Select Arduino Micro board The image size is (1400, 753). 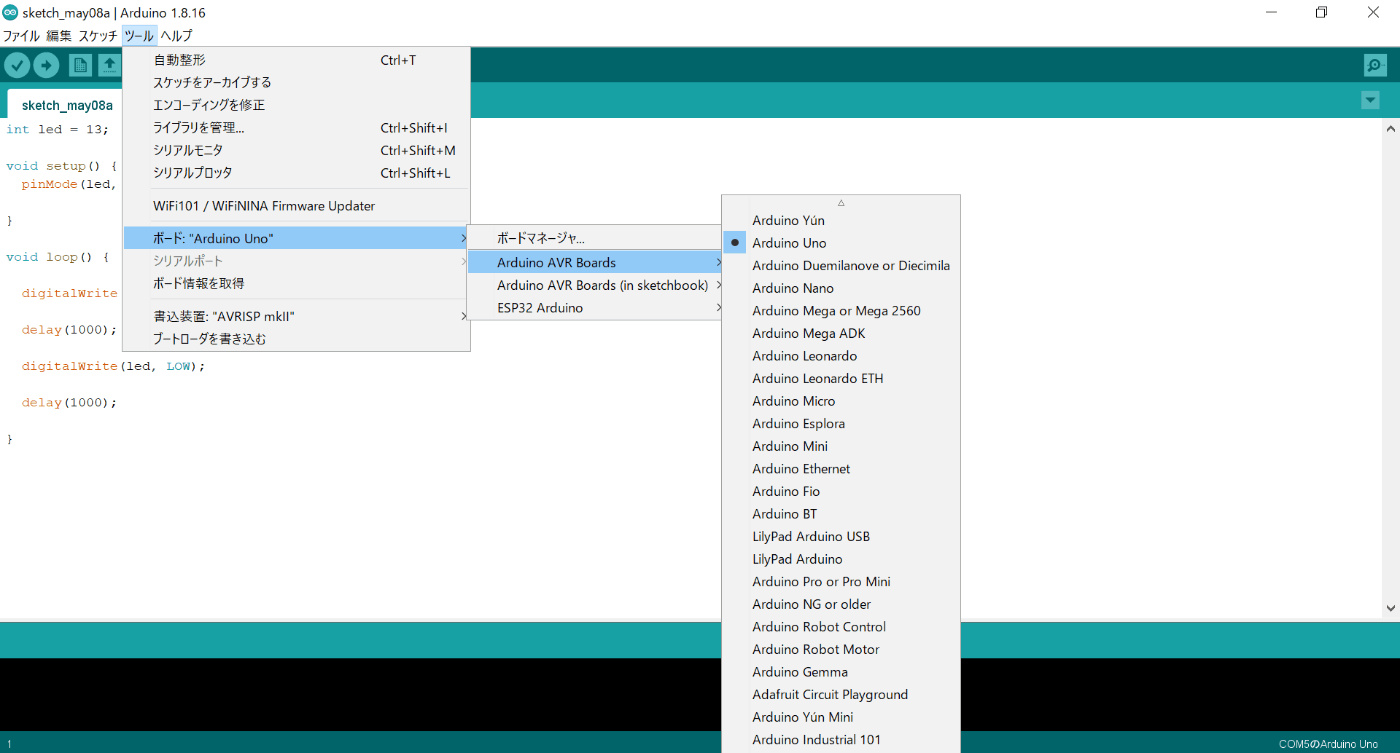click(x=841, y=401)
